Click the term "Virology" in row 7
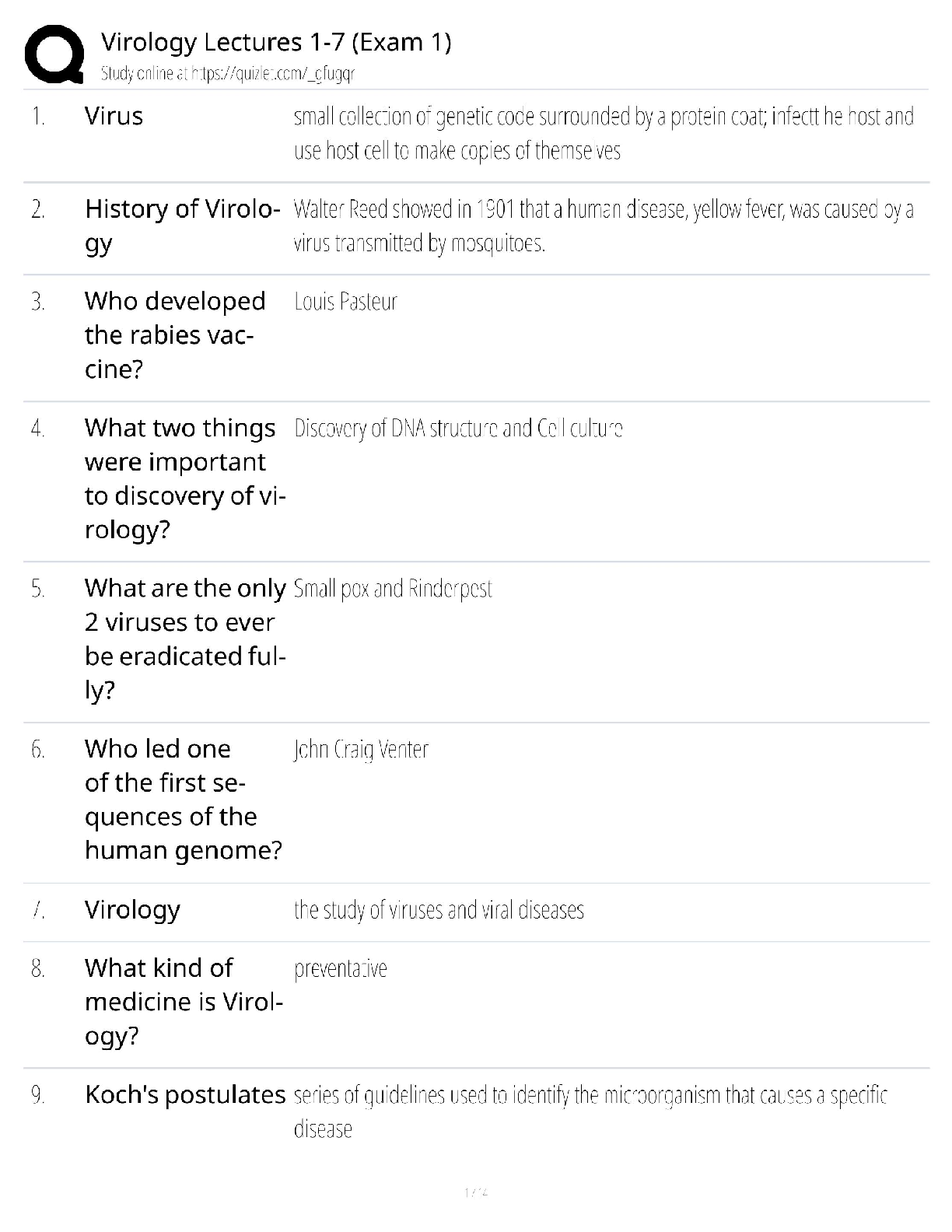952x1232 pixels. pos(132,909)
